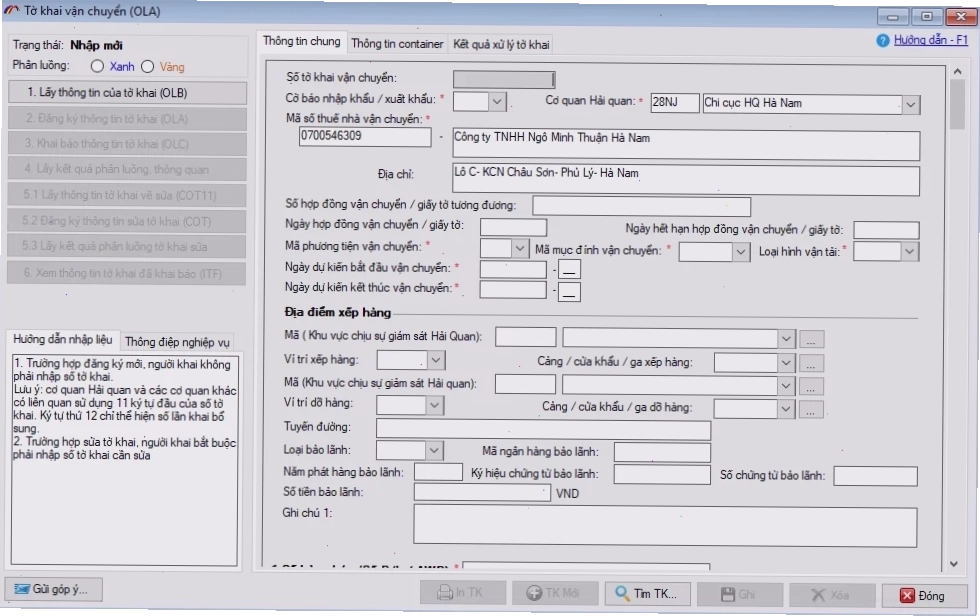The width and height of the screenshot is (980, 616).
Task: Focus the Số tiền bảo lãnh field
Action: pyautogui.click(x=482, y=492)
